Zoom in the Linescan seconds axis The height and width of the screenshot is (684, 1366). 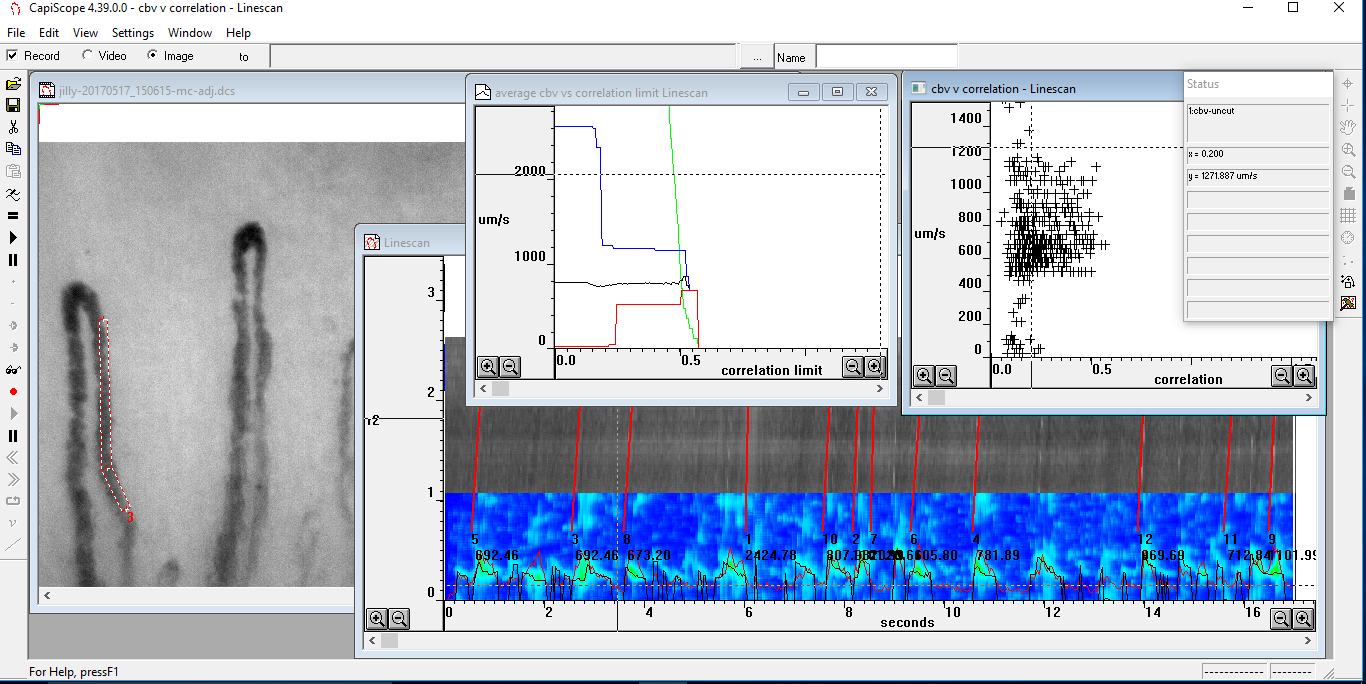pyautogui.click(x=1303, y=619)
